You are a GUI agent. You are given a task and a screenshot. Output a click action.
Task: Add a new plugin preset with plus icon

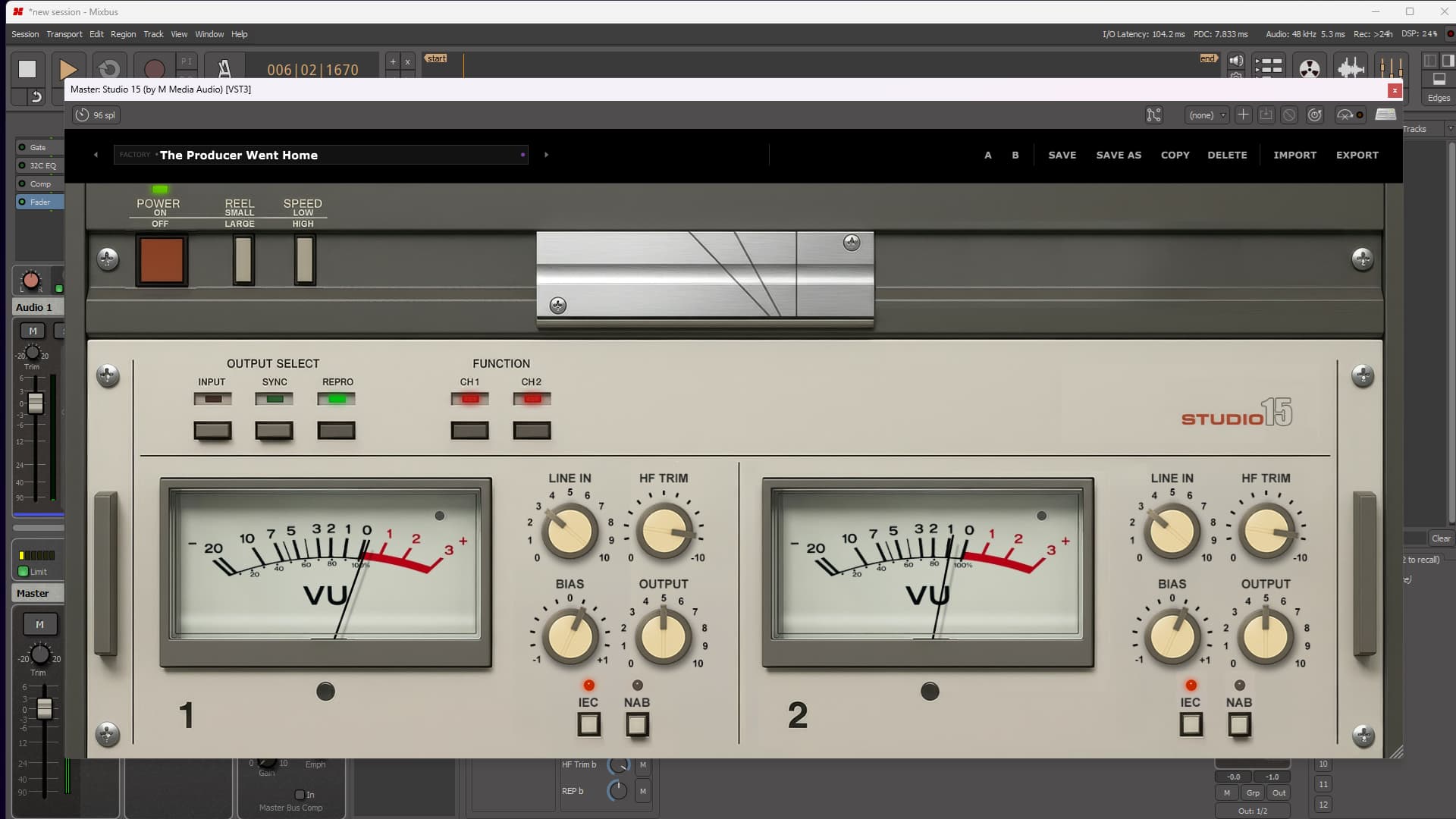click(x=1243, y=115)
